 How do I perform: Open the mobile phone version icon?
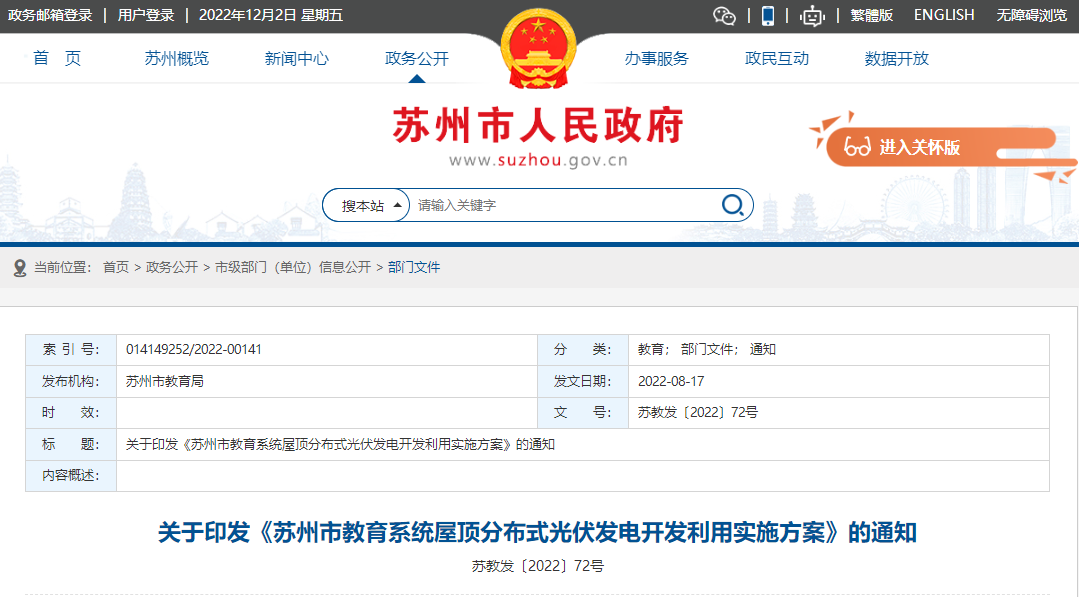coord(768,15)
